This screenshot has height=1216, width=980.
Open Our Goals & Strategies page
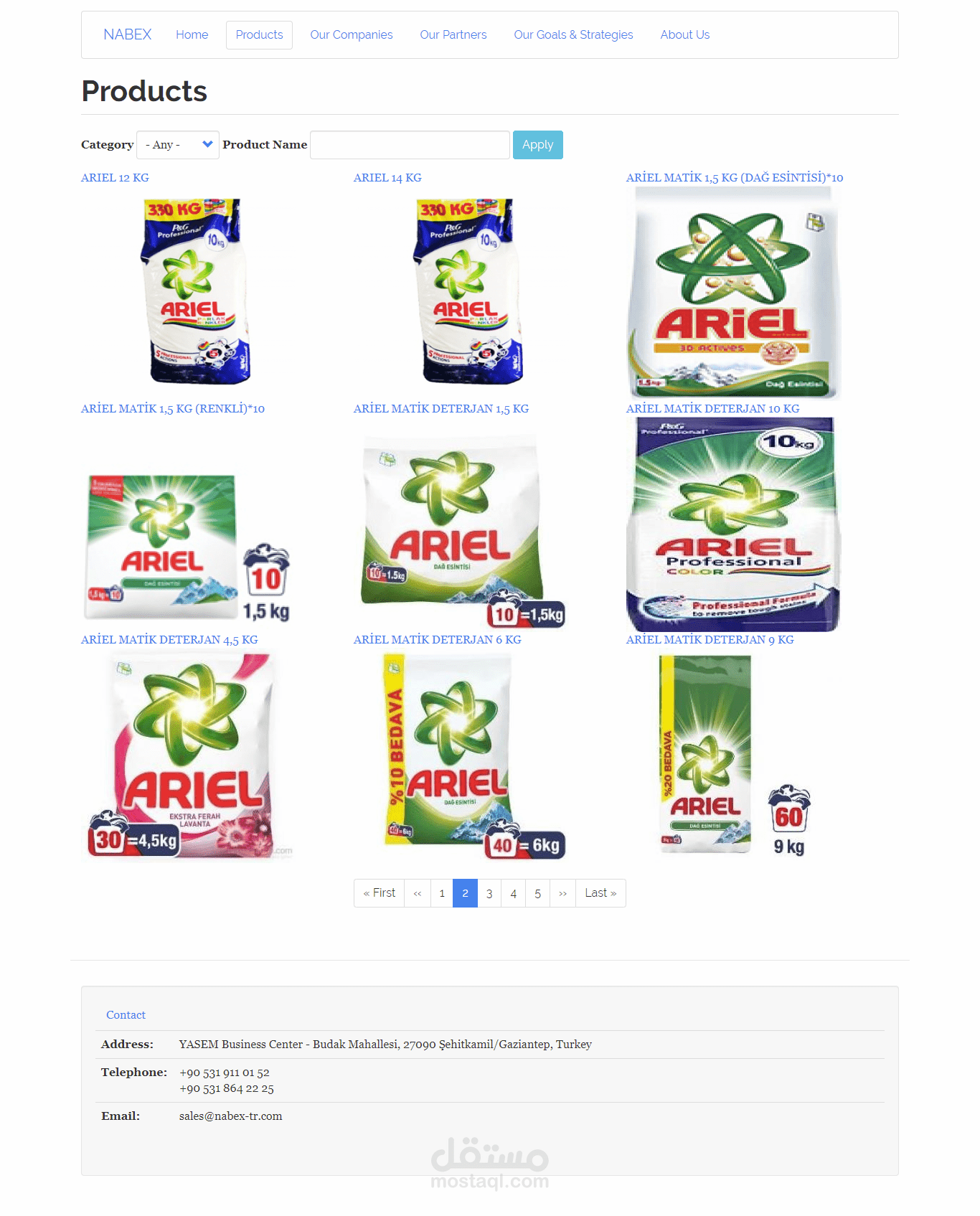573,34
